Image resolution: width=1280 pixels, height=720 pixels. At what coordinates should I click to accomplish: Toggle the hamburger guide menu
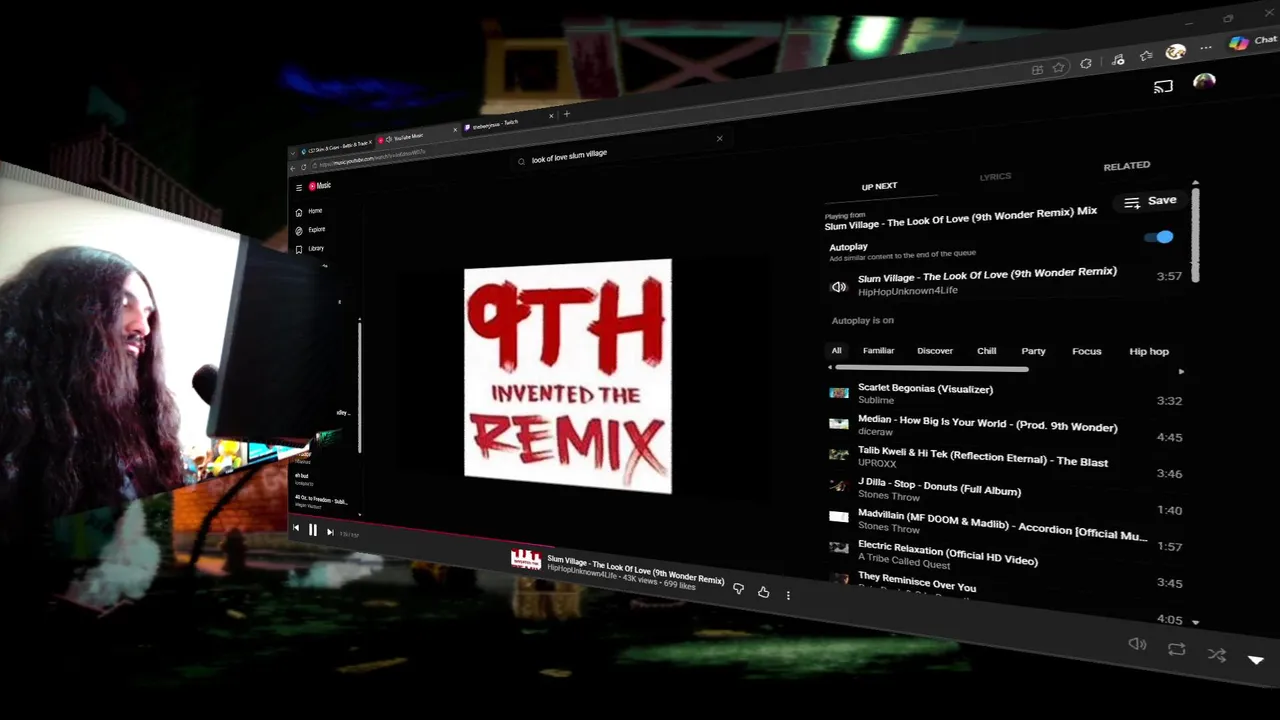(x=299, y=187)
